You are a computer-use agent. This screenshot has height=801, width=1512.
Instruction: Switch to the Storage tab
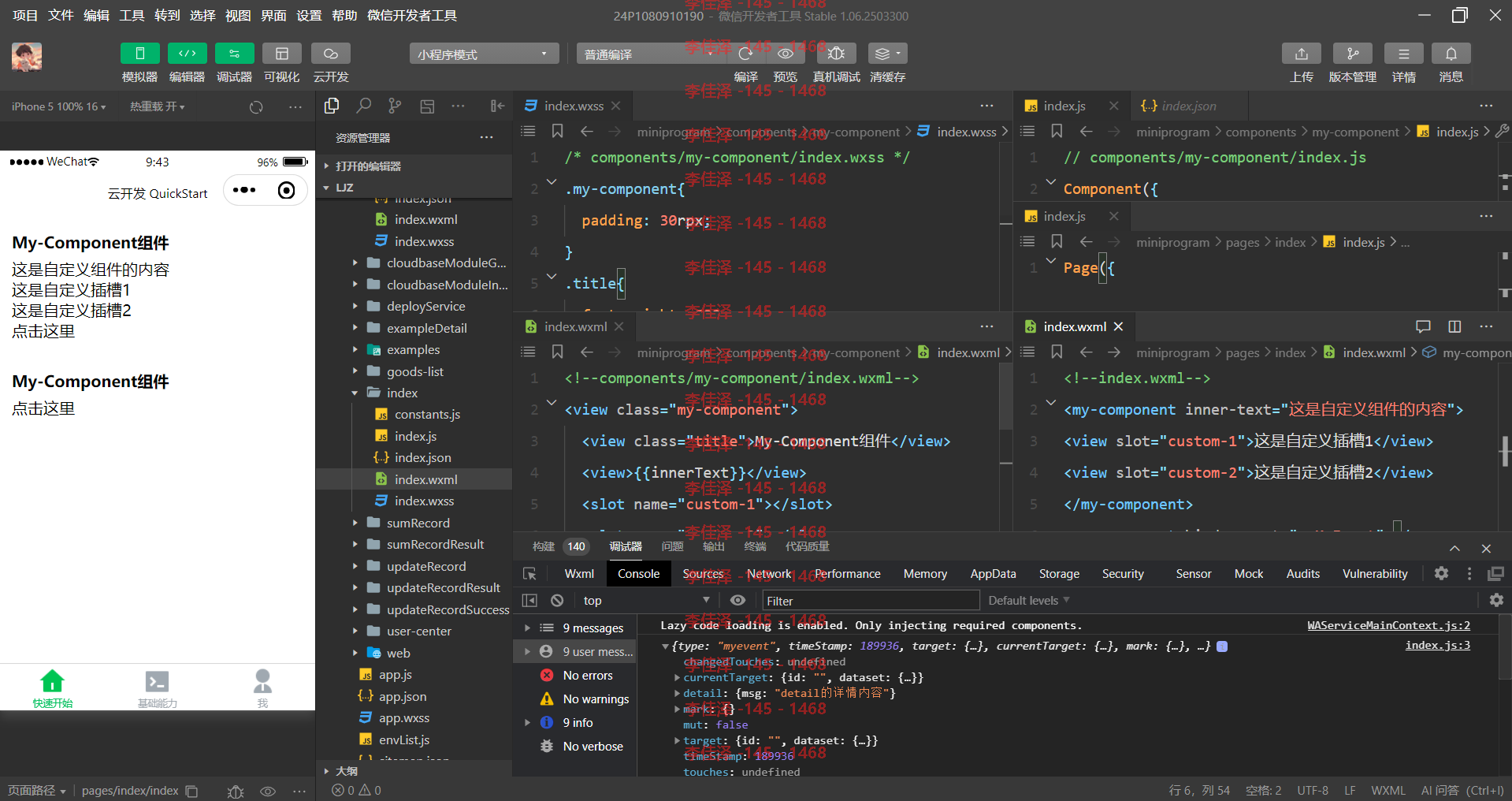1059,574
